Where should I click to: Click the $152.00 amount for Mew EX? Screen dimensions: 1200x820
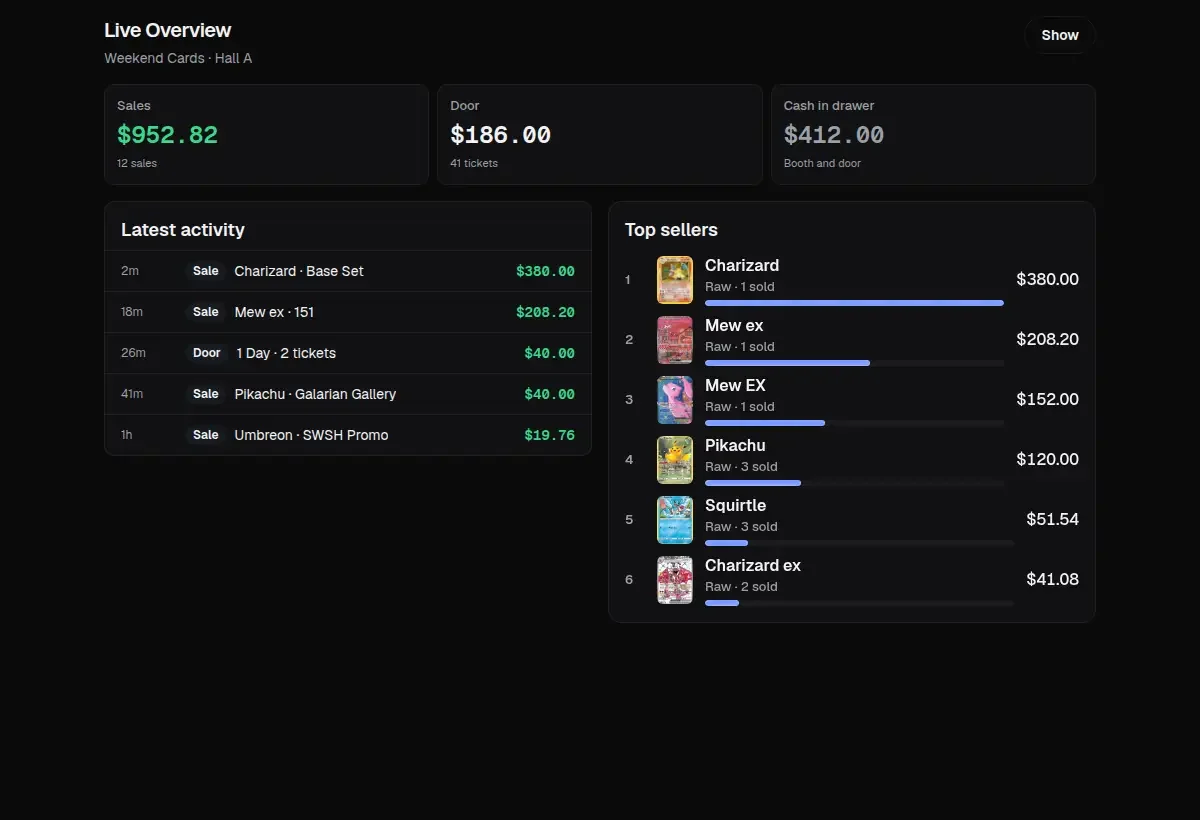pyautogui.click(x=1047, y=399)
